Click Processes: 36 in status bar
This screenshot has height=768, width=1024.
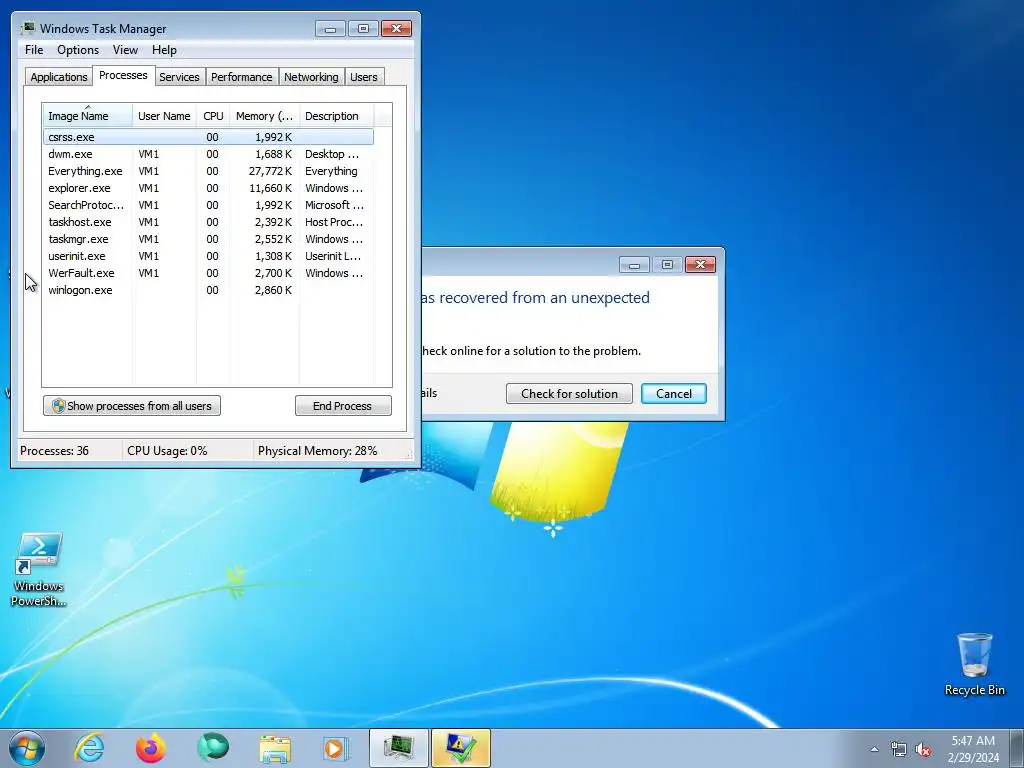54,451
